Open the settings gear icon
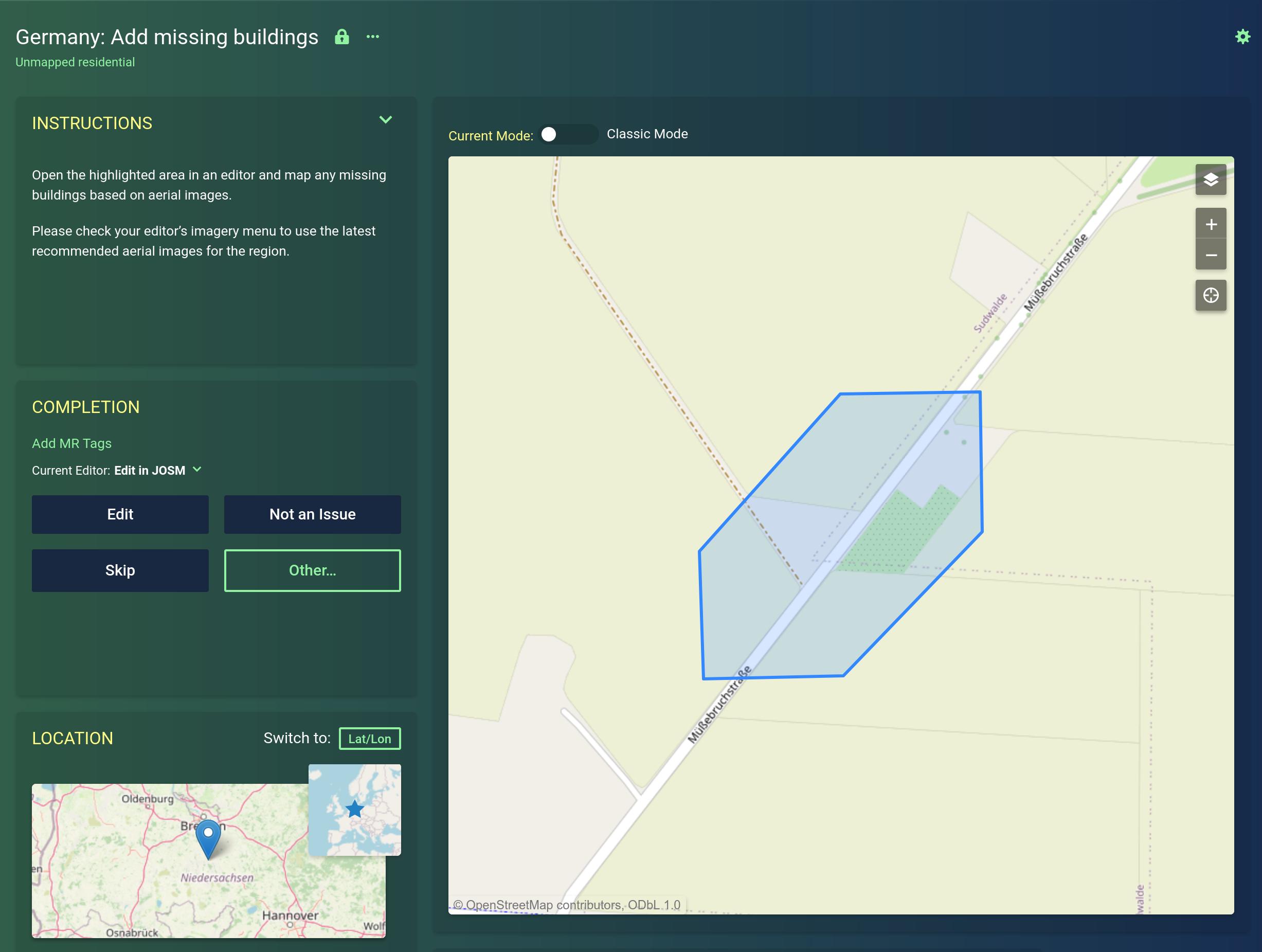This screenshot has height=952, width=1262. click(x=1242, y=37)
